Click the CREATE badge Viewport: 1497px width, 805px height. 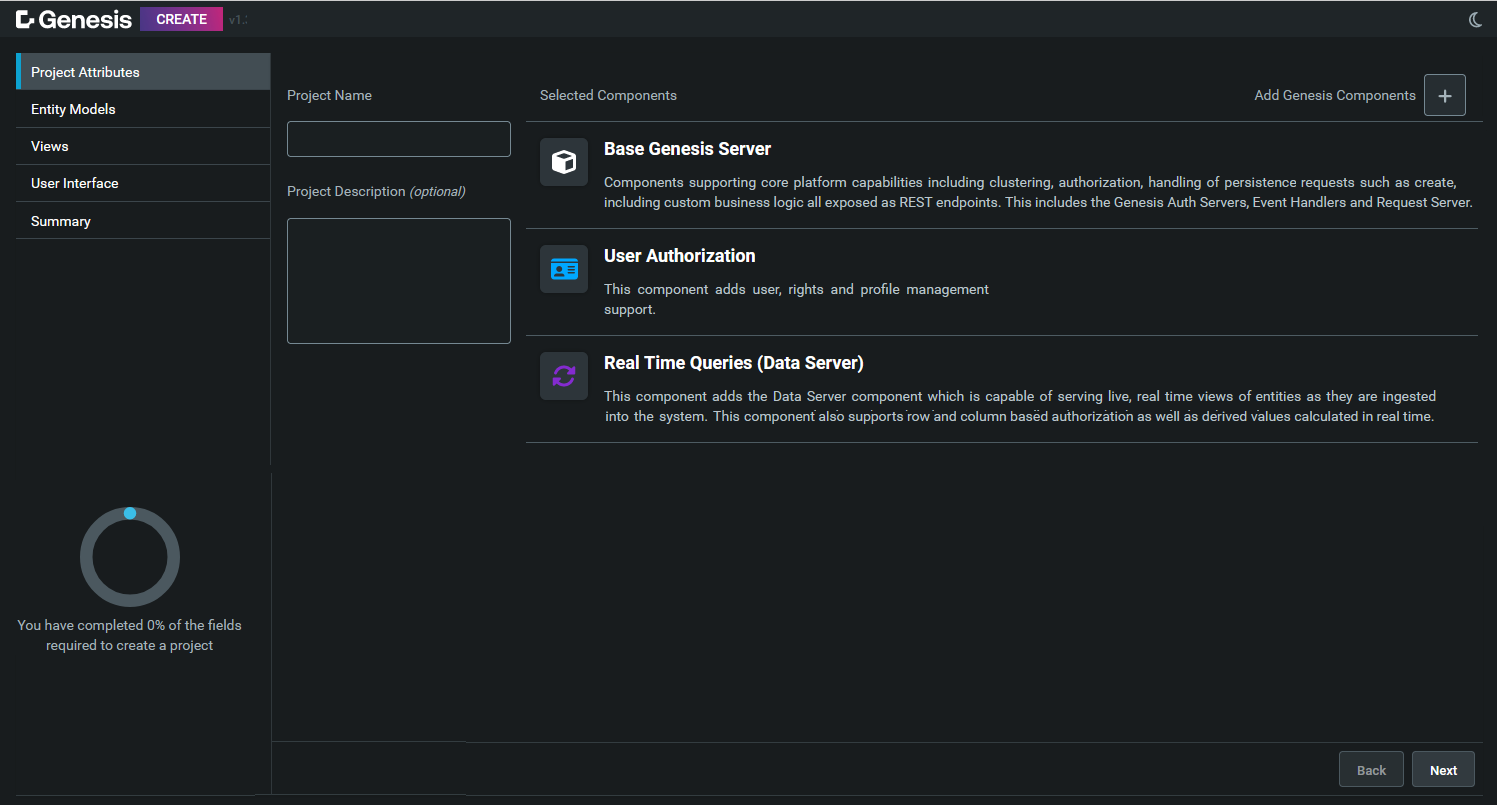[x=181, y=19]
